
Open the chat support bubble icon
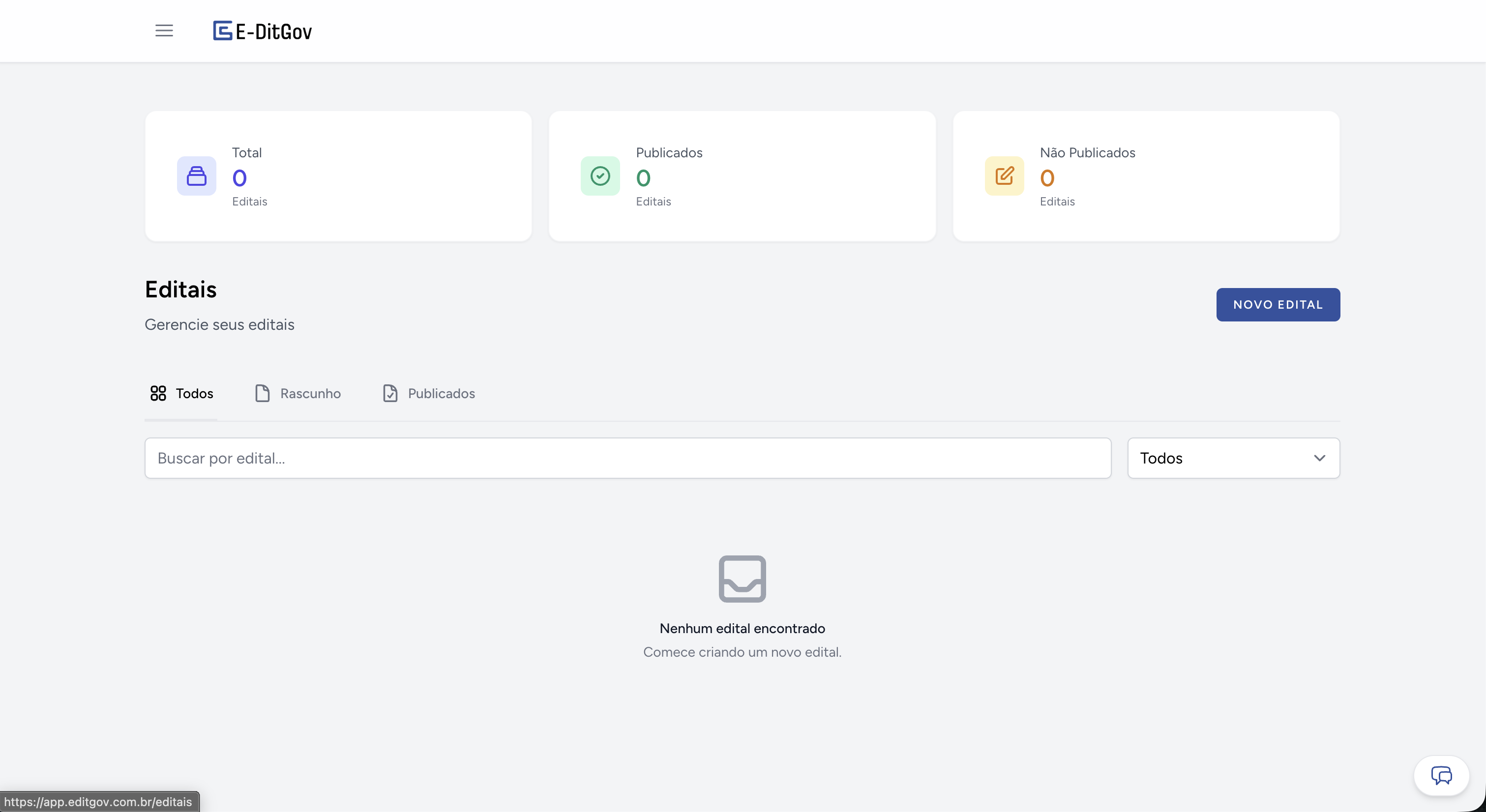pos(1440,775)
